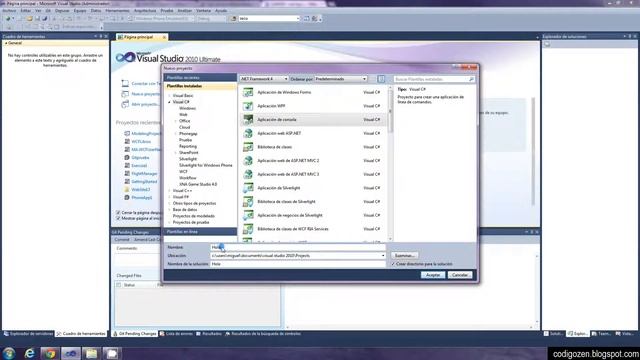Select the ASP.NET MVC 2 web application icon
The height and width of the screenshot is (360, 640).
tap(248, 160)
